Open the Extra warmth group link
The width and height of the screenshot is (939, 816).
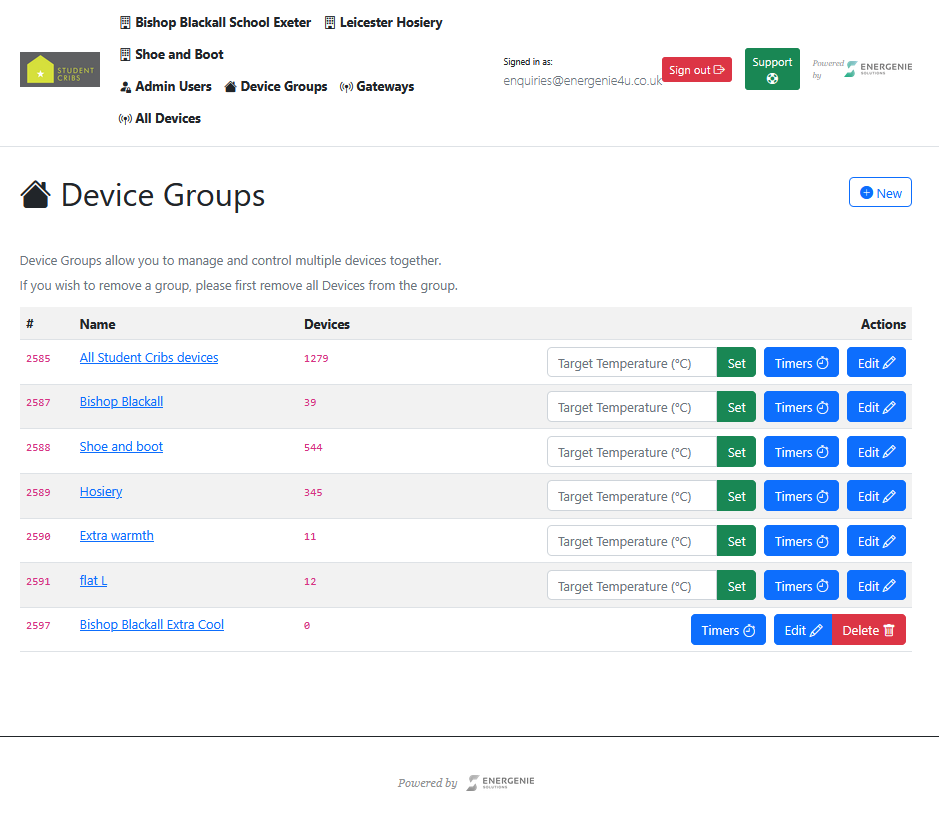click(117, 536)
